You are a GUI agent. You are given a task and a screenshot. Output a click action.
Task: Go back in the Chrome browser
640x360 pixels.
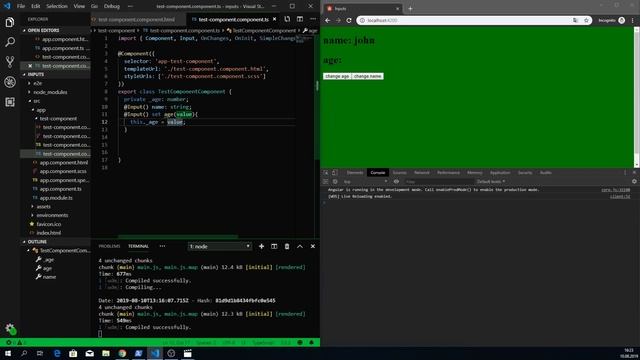click(x=328, y=20)
